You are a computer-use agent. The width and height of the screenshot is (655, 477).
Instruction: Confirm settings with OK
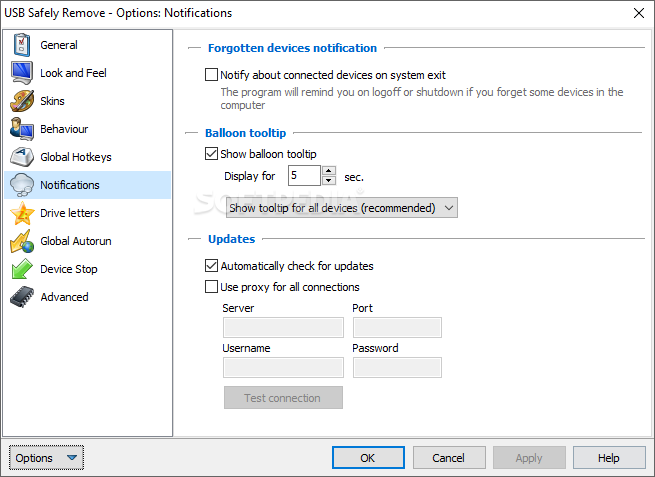(x=368, y=458)
